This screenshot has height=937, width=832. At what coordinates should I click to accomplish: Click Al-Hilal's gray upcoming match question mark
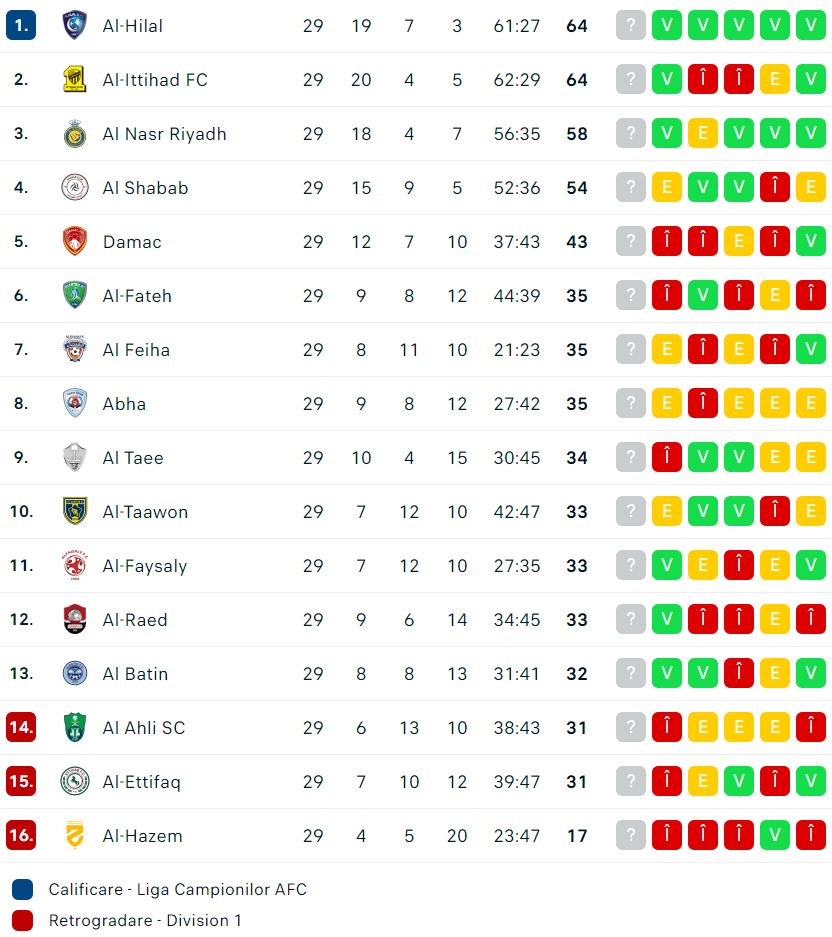630,25
